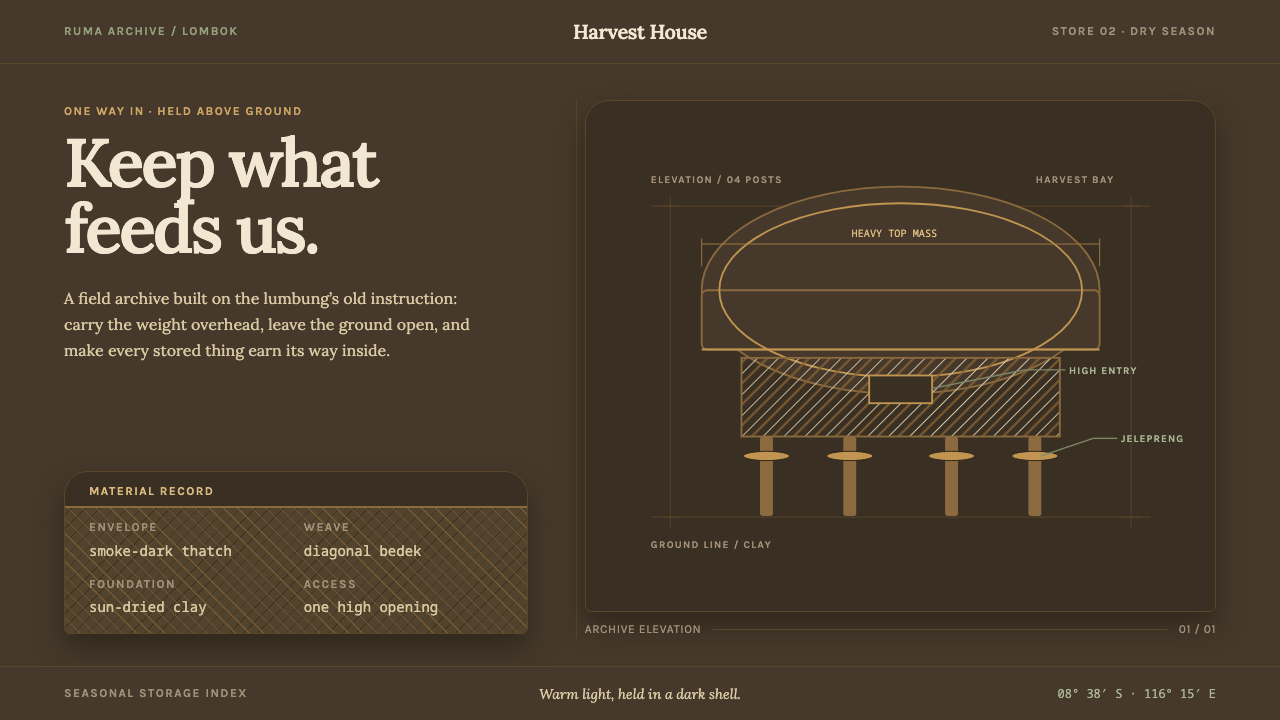Click the 'sun-dried clay' foundation value
Viewport: 1280px width, 720px height.
[148, 607]
